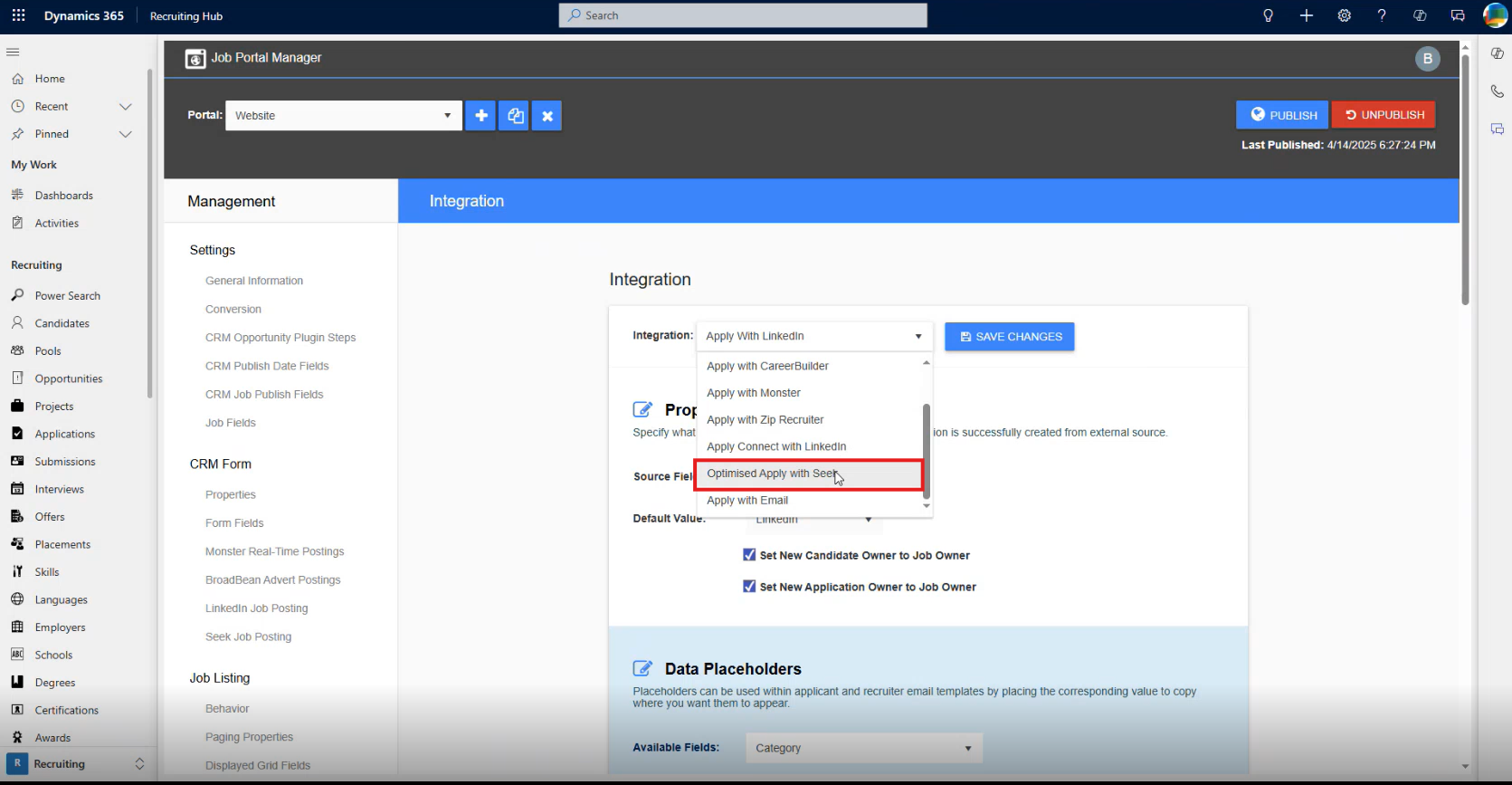Open Candidates in the sidebar
Viewport: 1512px width, 785px height.
click(62, 323)
